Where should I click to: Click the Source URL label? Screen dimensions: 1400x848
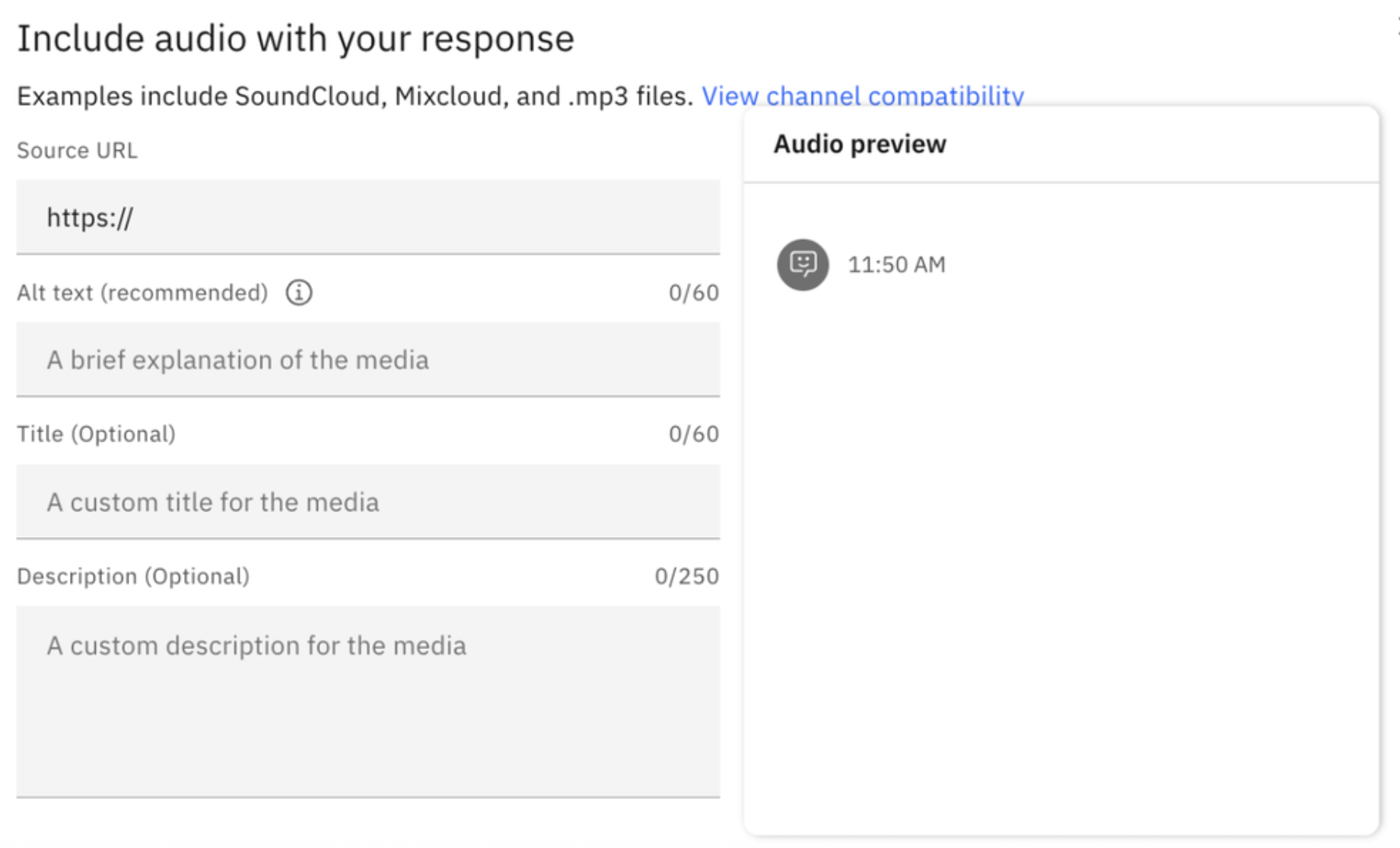77,151
